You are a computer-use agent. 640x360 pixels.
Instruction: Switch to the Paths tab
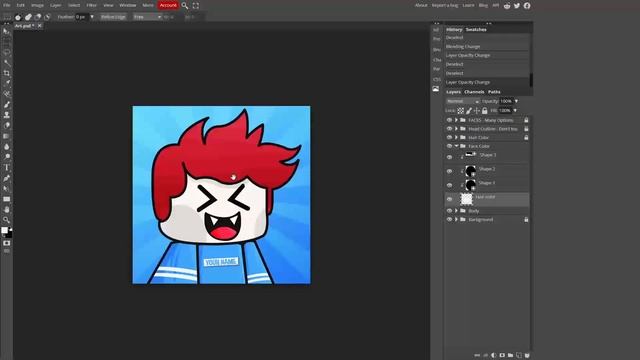tap(494, 92)
